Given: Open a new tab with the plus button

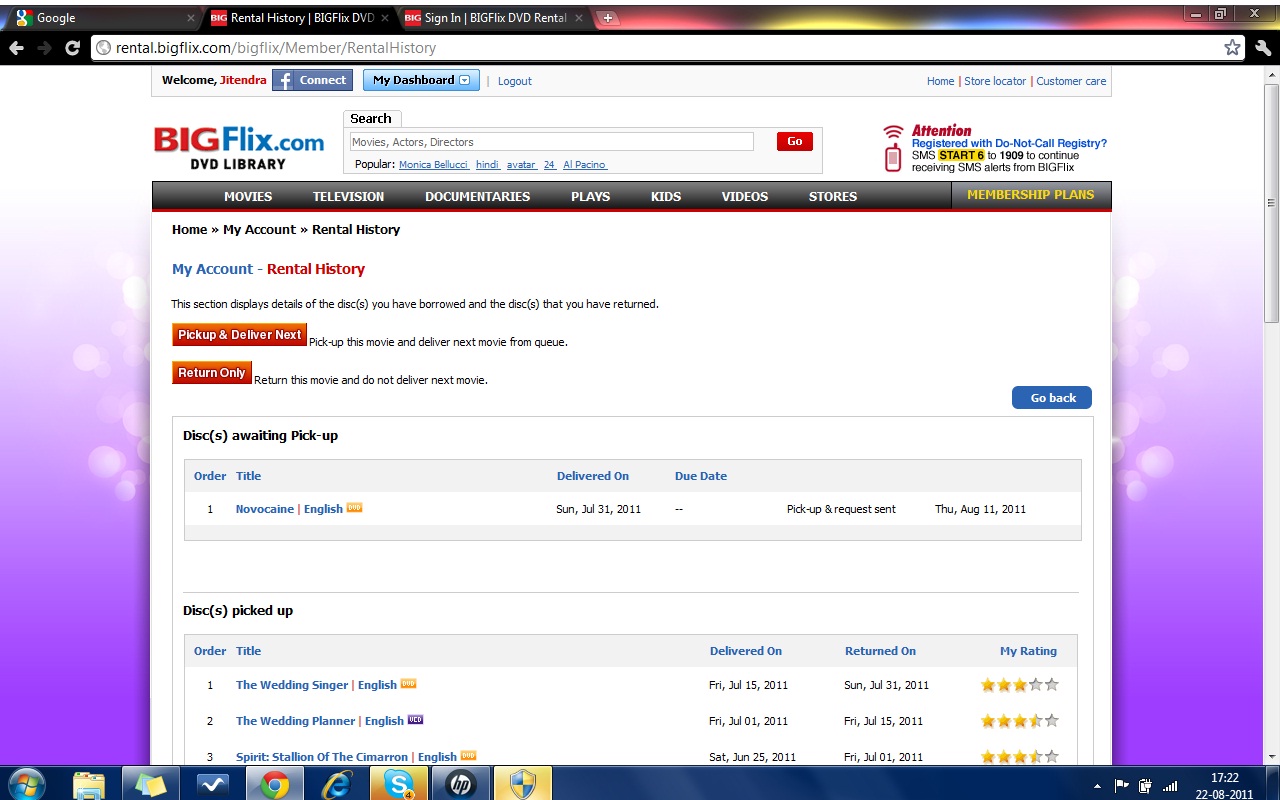Looking at the screenshot, I should (608, 18).
